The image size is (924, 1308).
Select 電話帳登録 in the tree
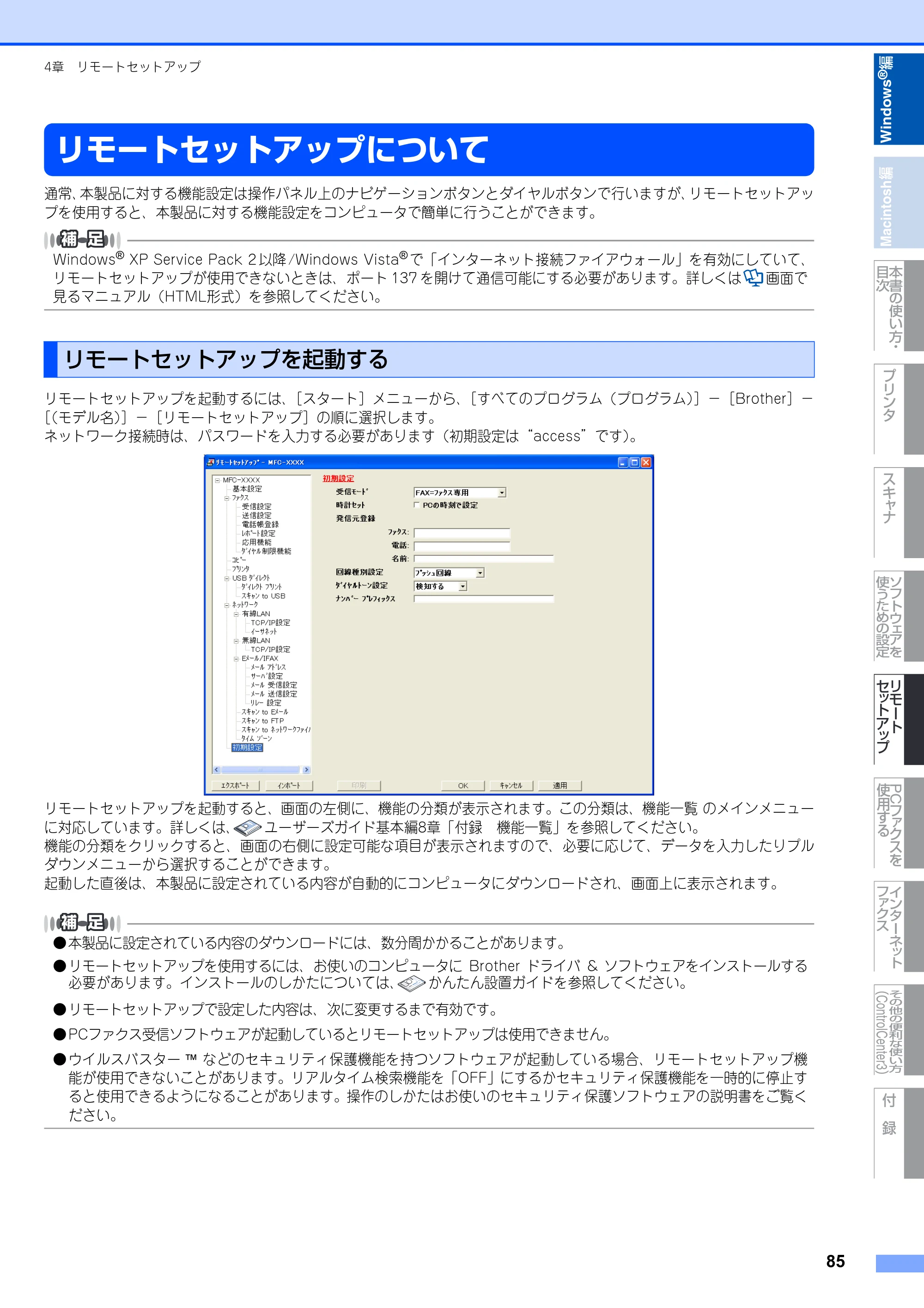pos(261,524)
